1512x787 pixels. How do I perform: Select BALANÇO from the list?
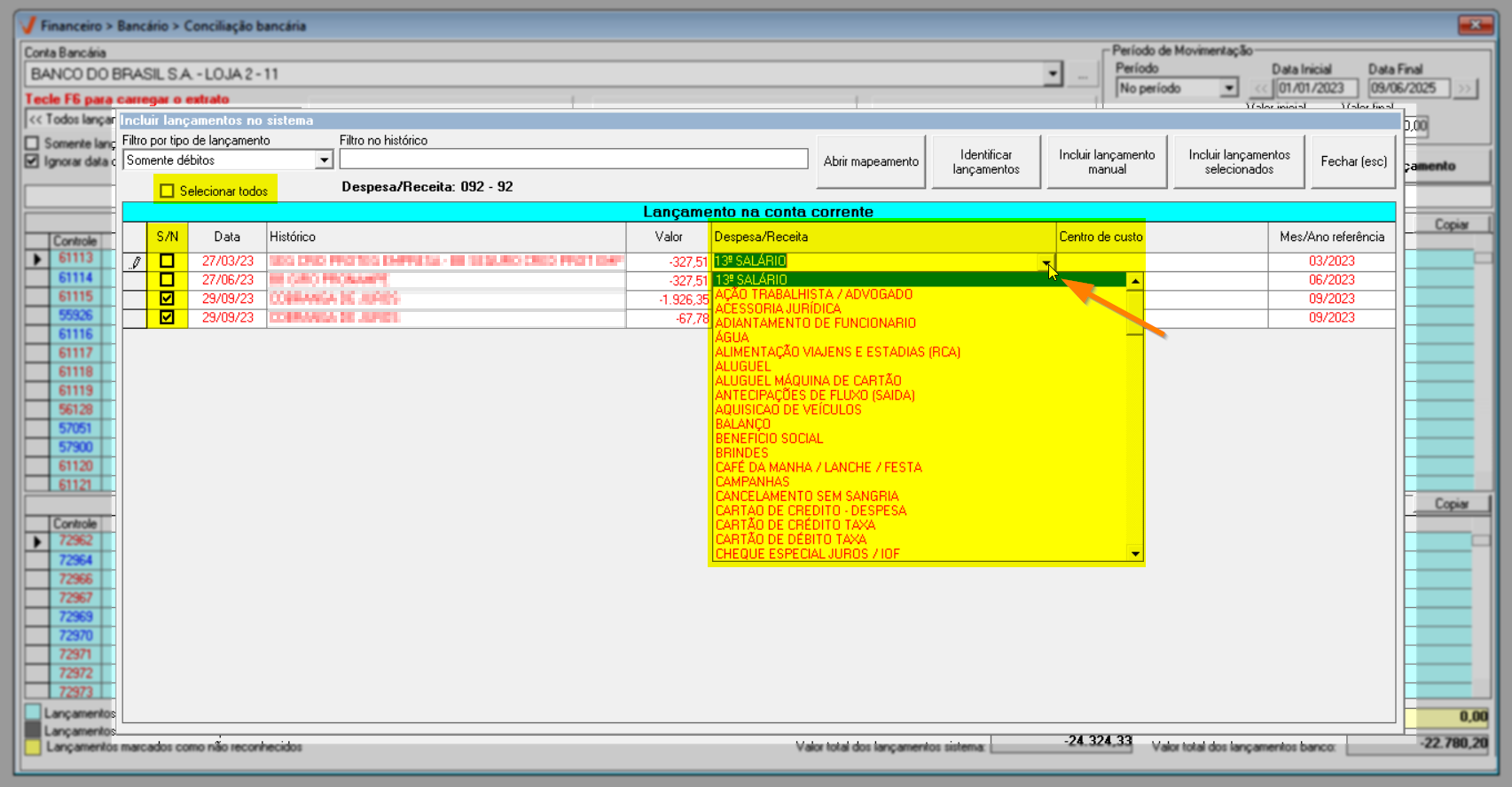coord(742,425)
